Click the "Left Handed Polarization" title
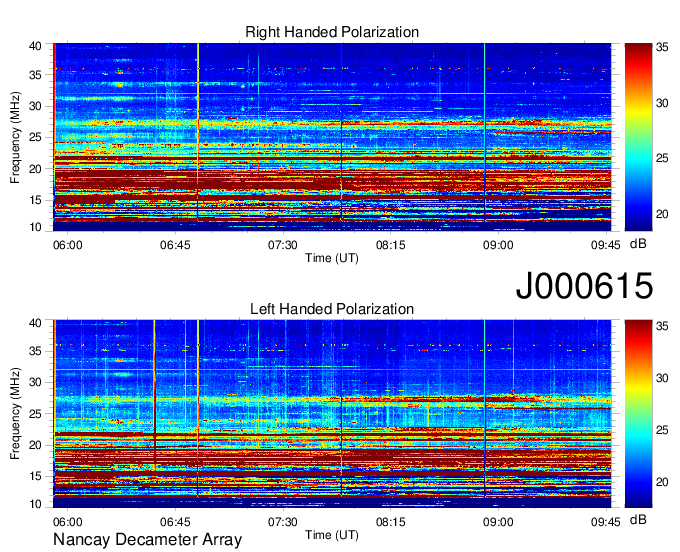 [332, 309]
